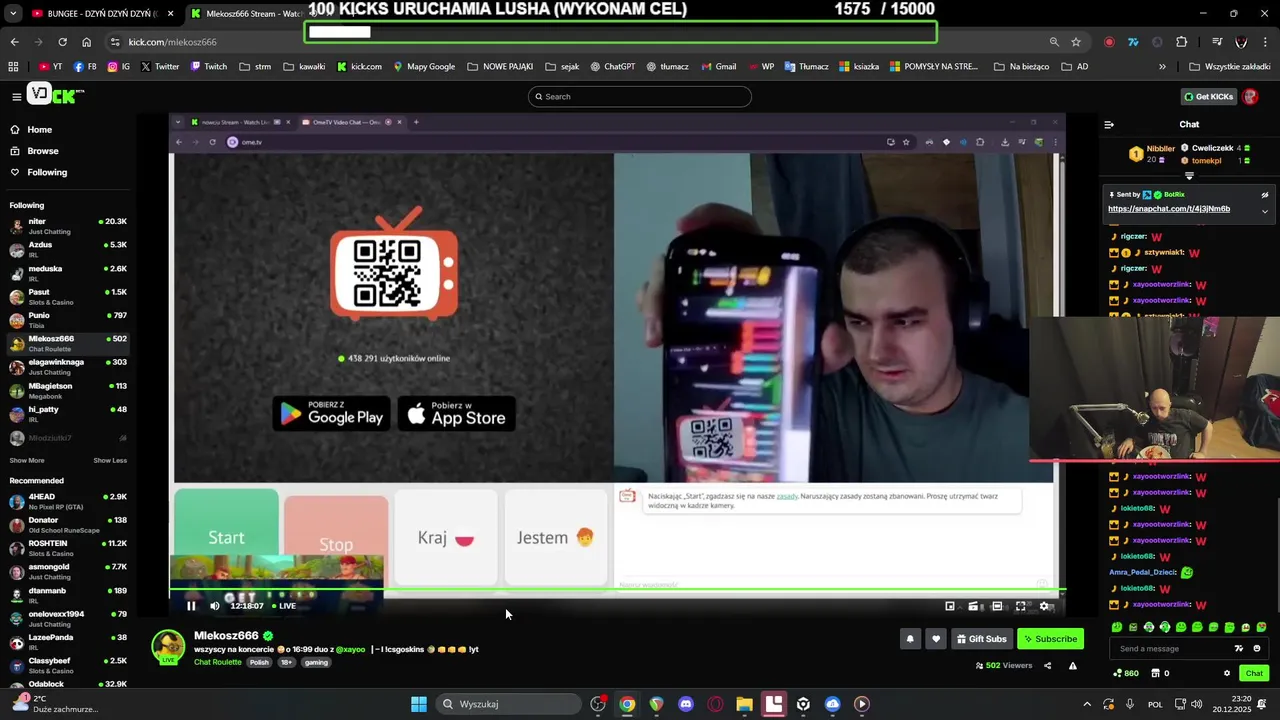Viewport: 1280px width, 720px height.
Task: Show hidden system tray icons
Action: [1087, 704]
